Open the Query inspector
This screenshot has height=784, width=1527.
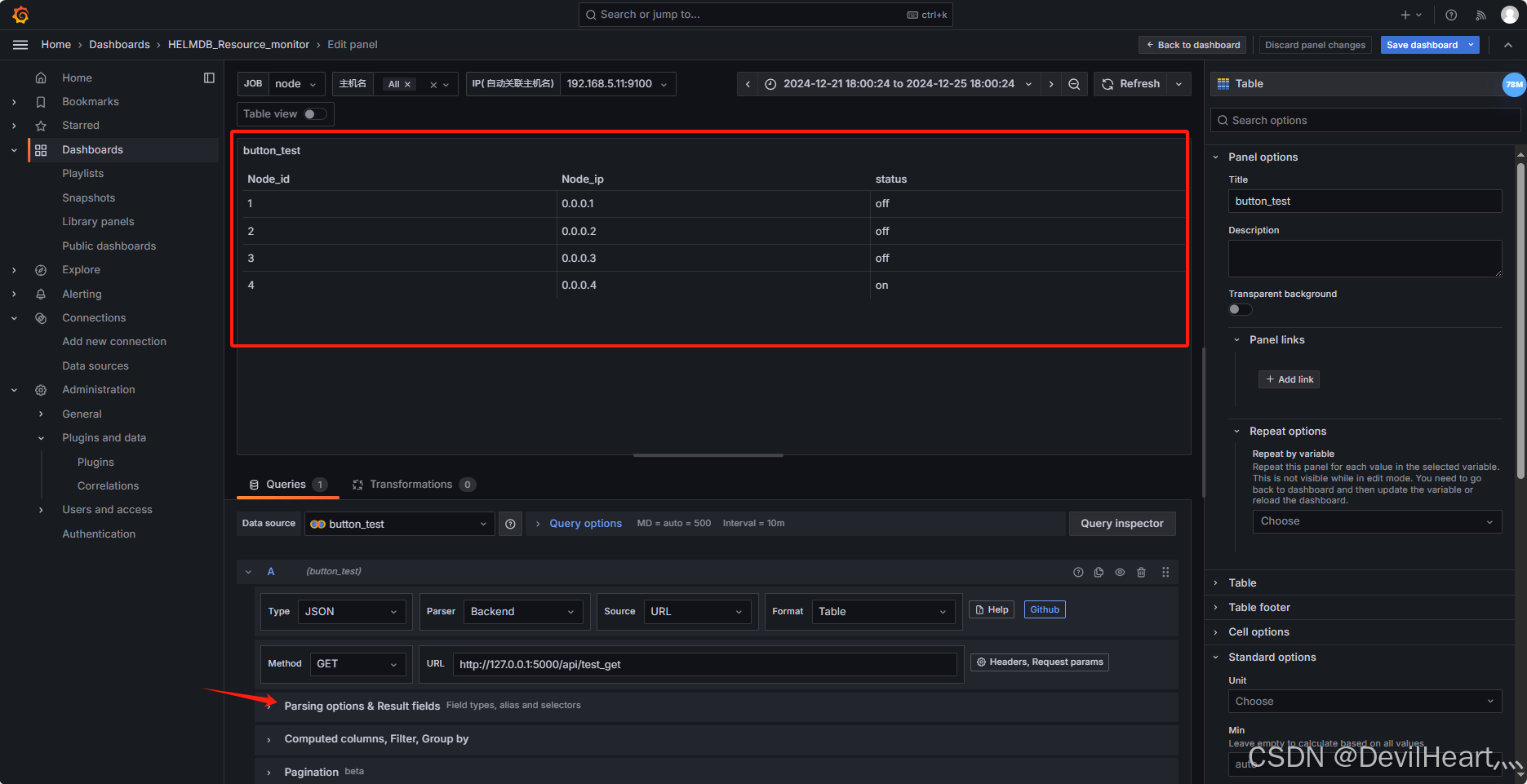click(1122, 524)
